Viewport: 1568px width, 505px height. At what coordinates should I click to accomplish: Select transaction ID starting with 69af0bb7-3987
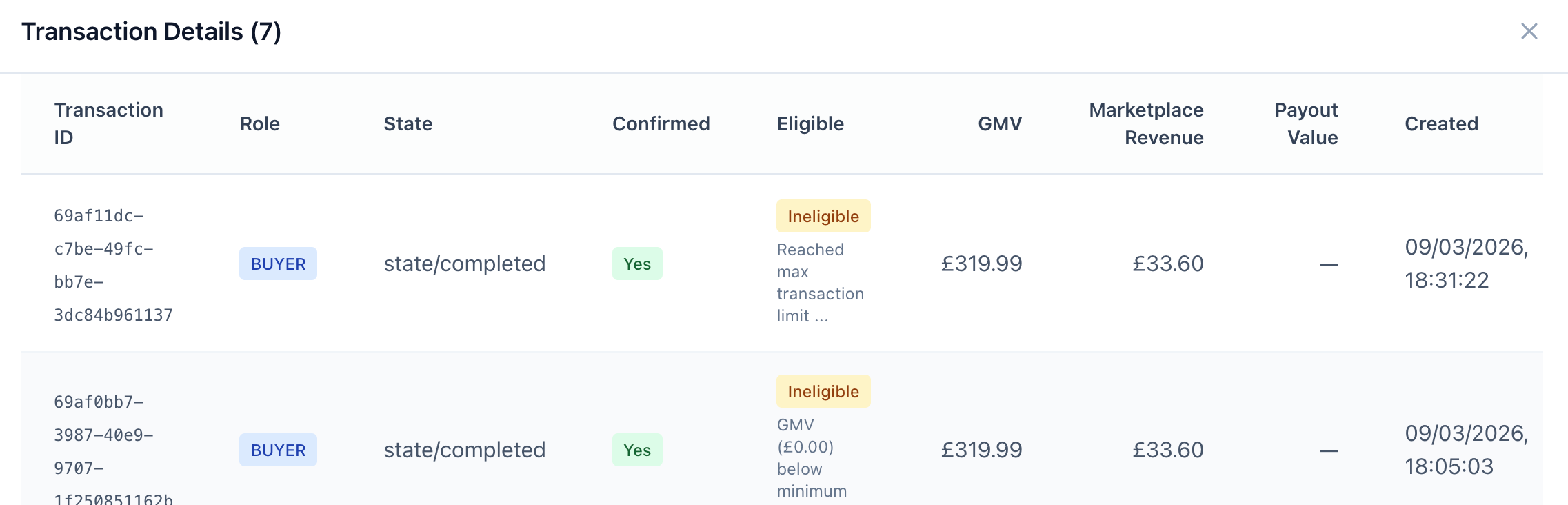(x=114, y=450)
